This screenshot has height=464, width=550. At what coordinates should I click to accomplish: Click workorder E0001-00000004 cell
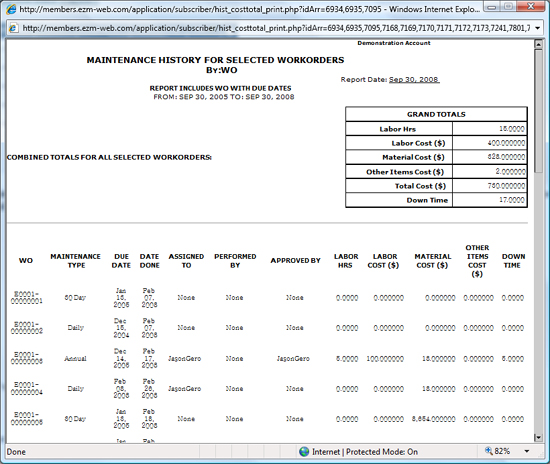click(x=27, y=389)
